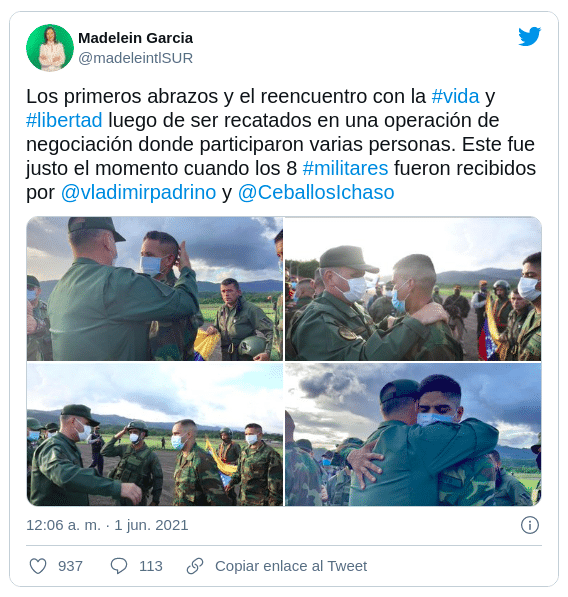The height and width of the screenshot is (597, 568).
Task: Click the Madelein Garcia display name
Action: coord(136,38)
